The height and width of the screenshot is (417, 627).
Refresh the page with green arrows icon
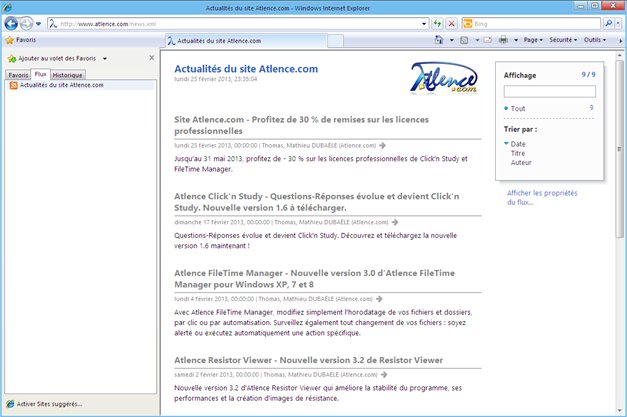[437, 24]
